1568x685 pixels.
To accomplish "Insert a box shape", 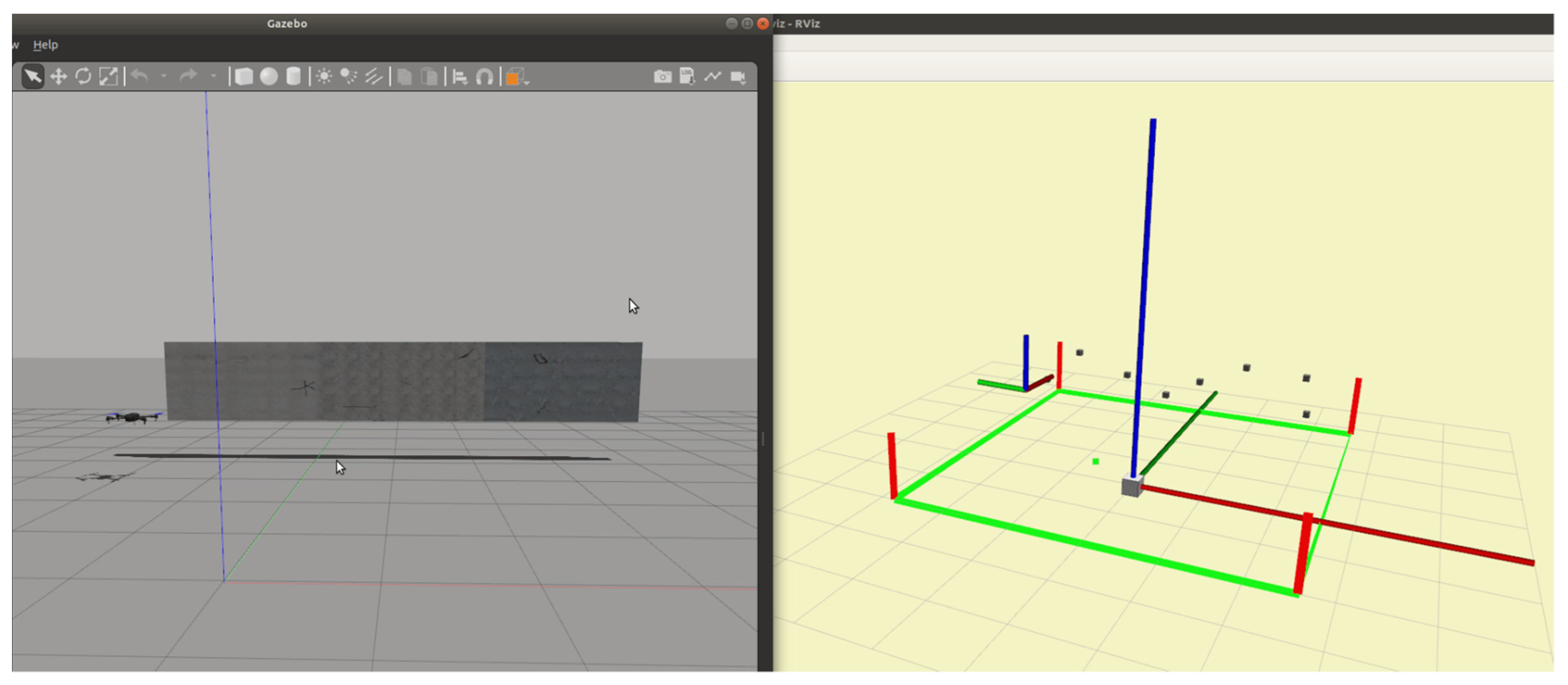I will pyautogui.click(x=244, y=76).
